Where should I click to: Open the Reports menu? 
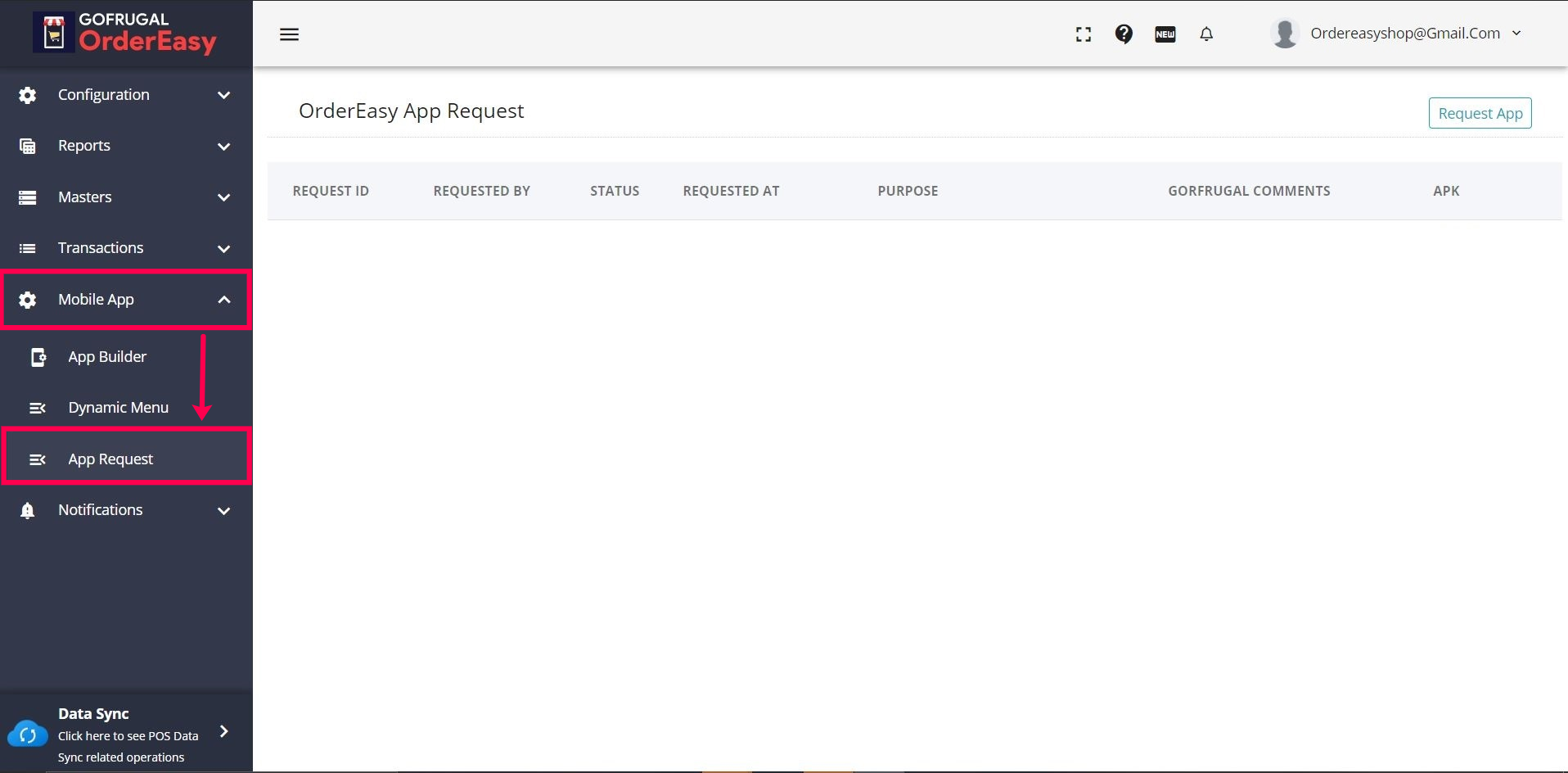pos(126,146)
